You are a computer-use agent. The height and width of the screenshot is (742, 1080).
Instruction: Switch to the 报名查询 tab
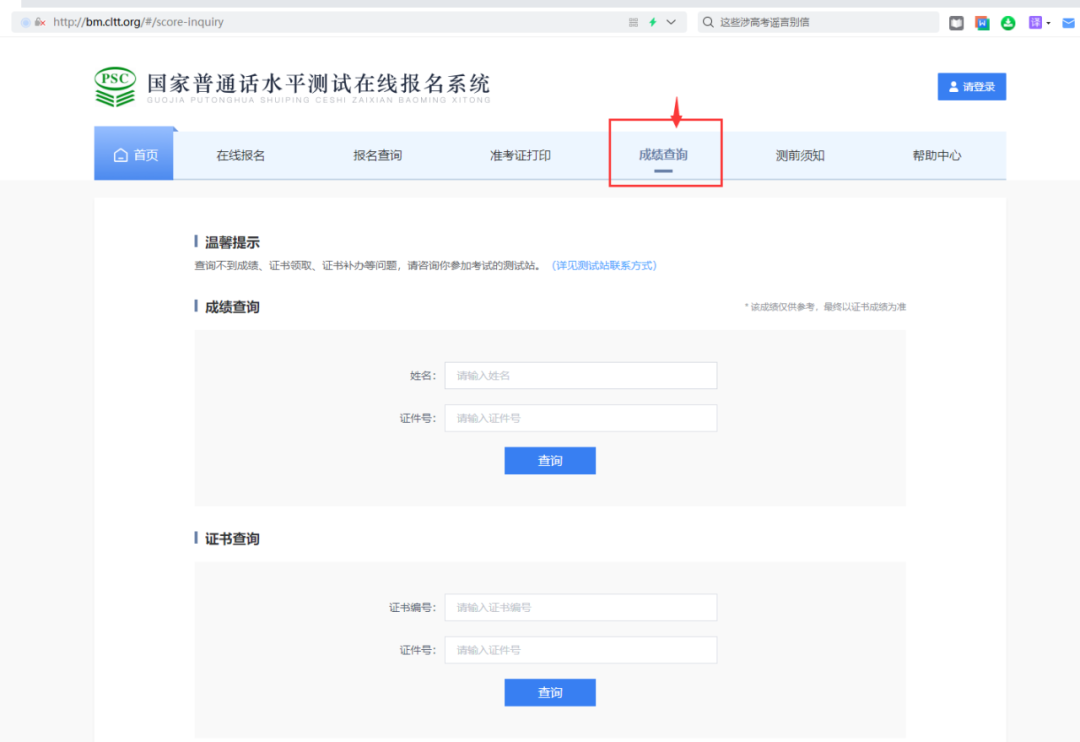[378, 155]
